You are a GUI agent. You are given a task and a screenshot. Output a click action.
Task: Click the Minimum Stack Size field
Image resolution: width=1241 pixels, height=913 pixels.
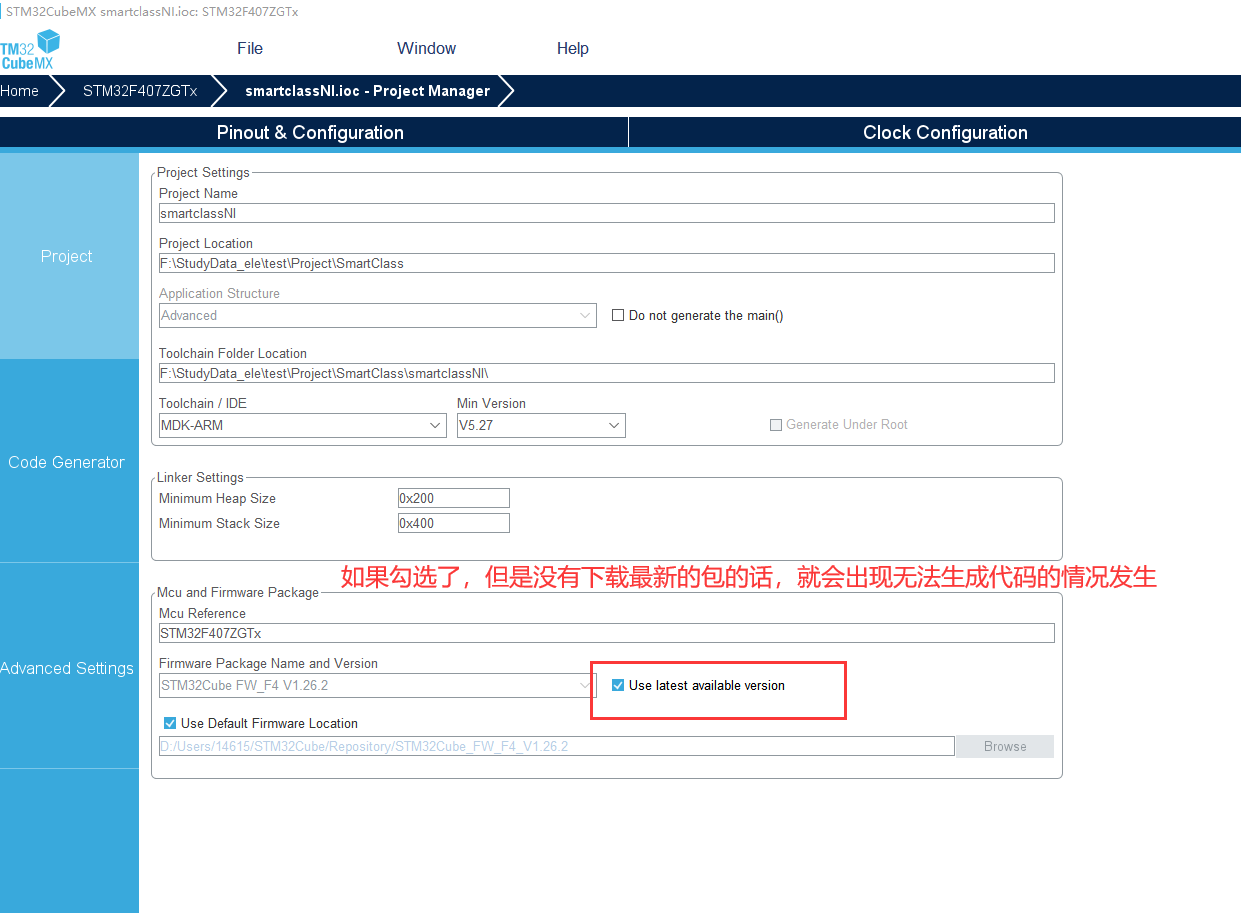[x=454, y=523]
